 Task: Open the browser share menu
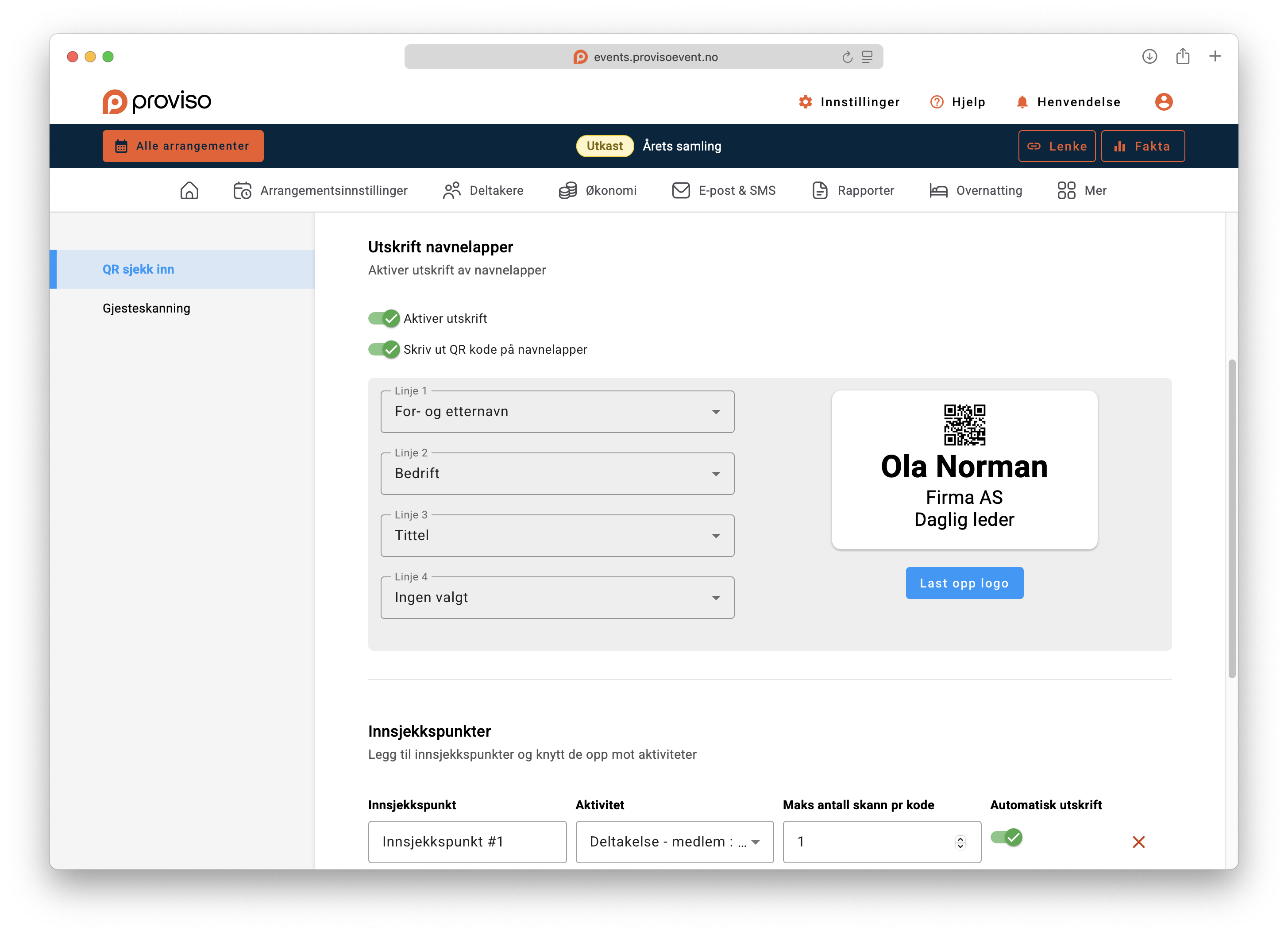click(x=1182, y=56)
